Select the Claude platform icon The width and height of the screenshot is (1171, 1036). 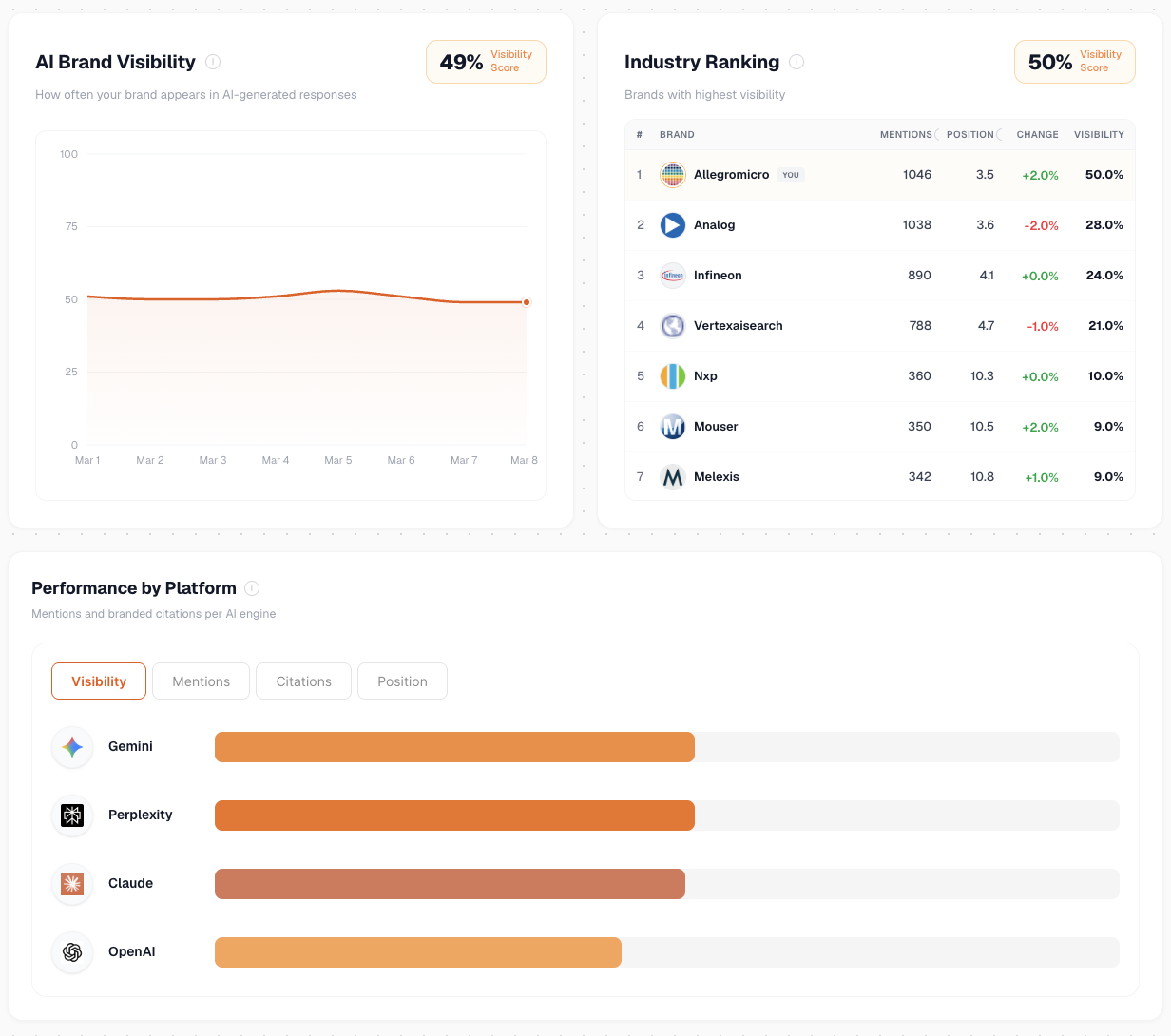[x=72, y=884]
